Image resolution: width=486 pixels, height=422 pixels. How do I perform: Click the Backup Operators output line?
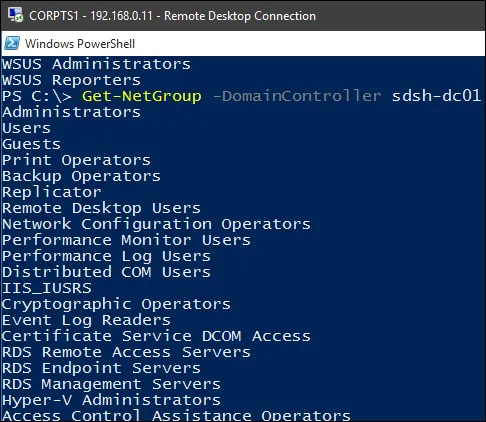click(x=81, y=176)
